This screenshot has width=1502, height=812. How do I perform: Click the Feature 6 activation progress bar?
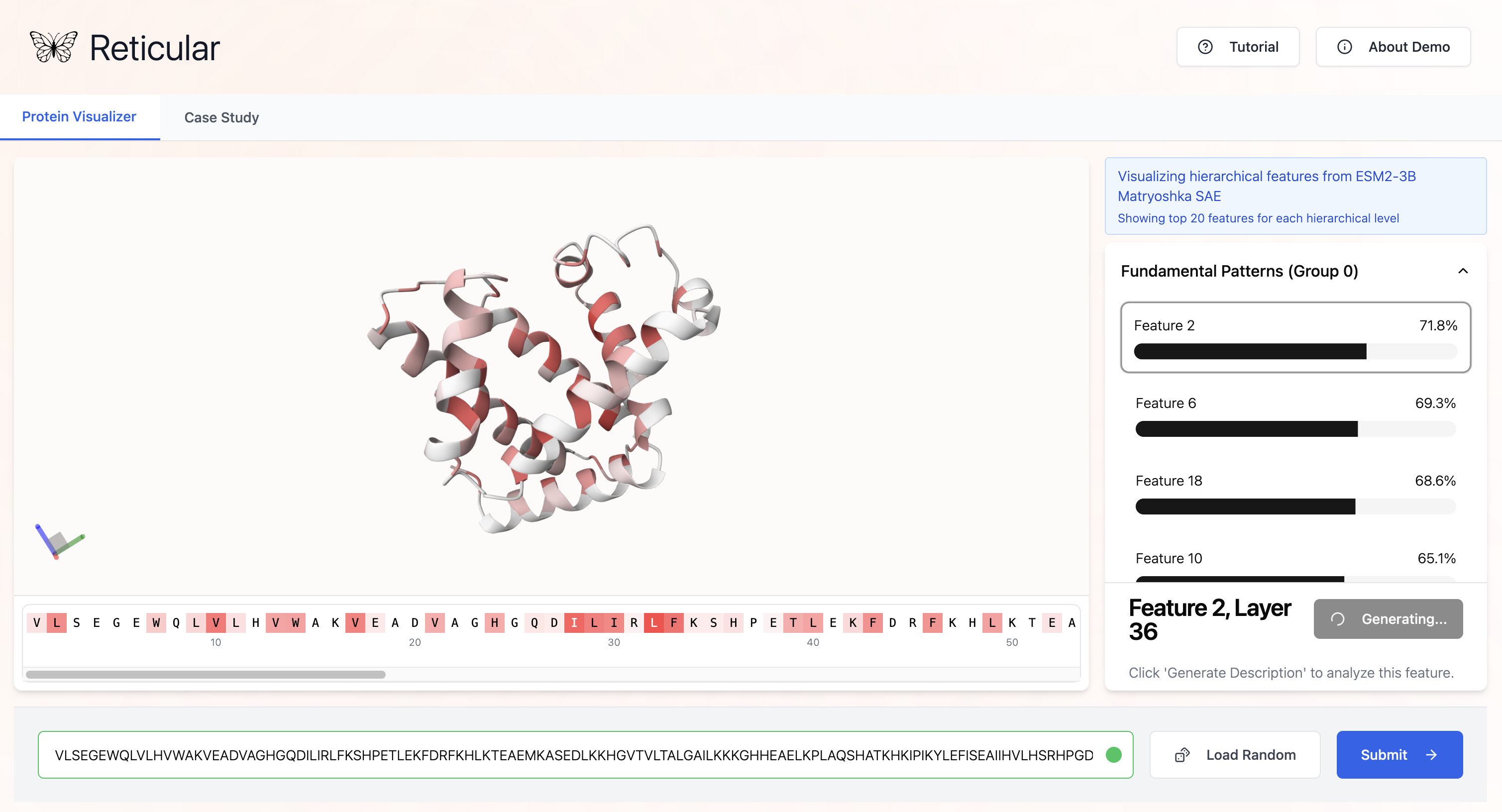coord(1295,429)
